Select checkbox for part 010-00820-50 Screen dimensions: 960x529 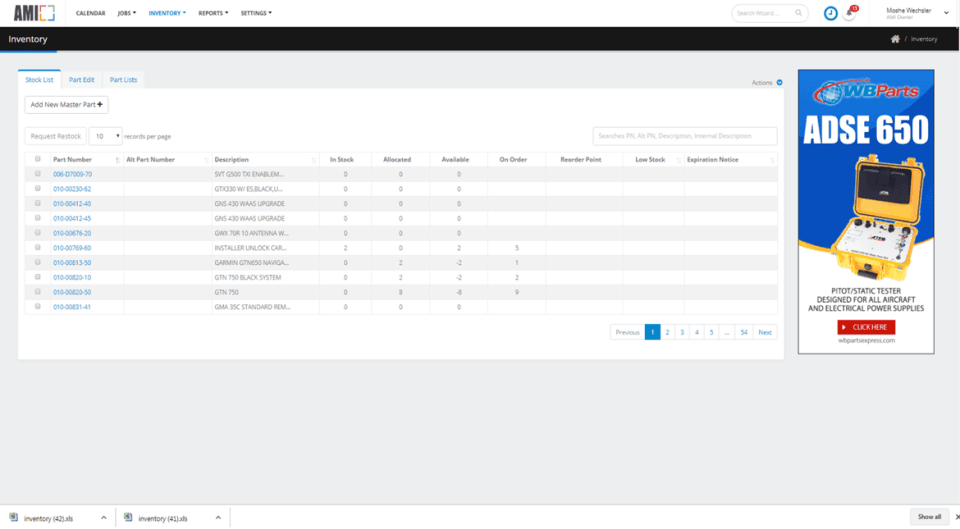click(x=38, y=291)
